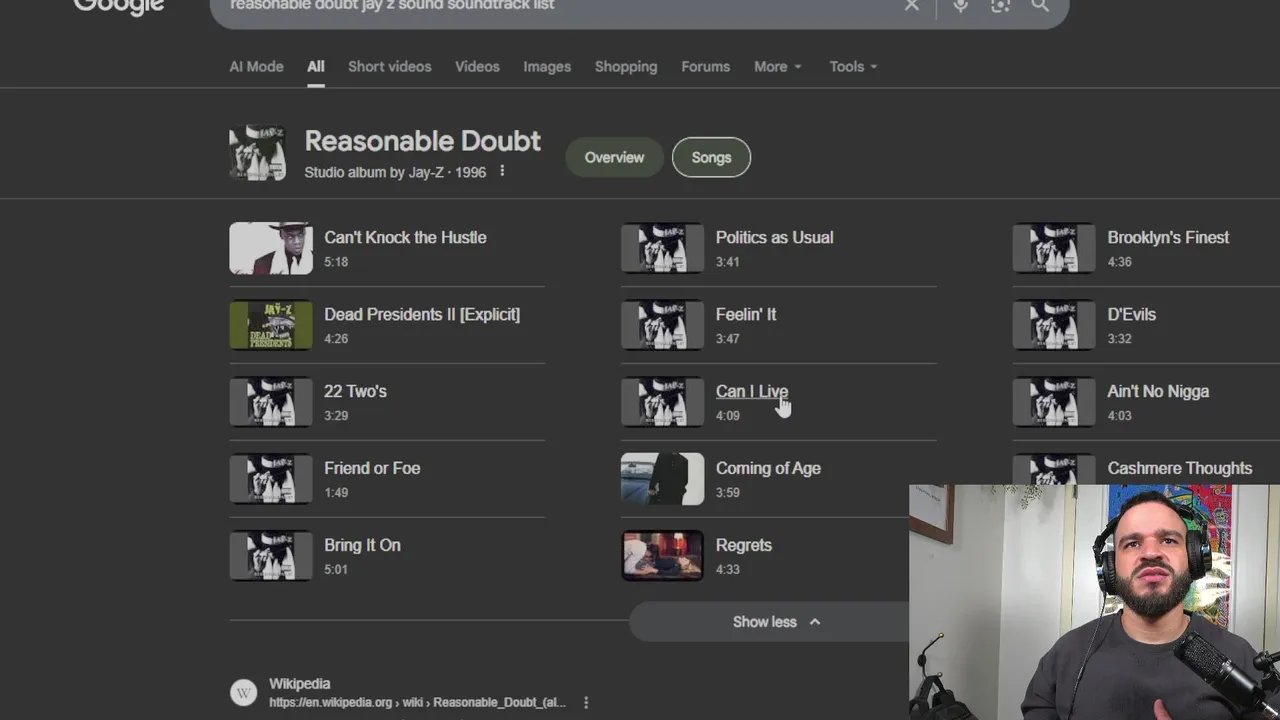Image resolution: width=1280 pixels, height=720 pixels.
Task: Open Google Lens image search icon
Action: click(x=1000, y=6)
